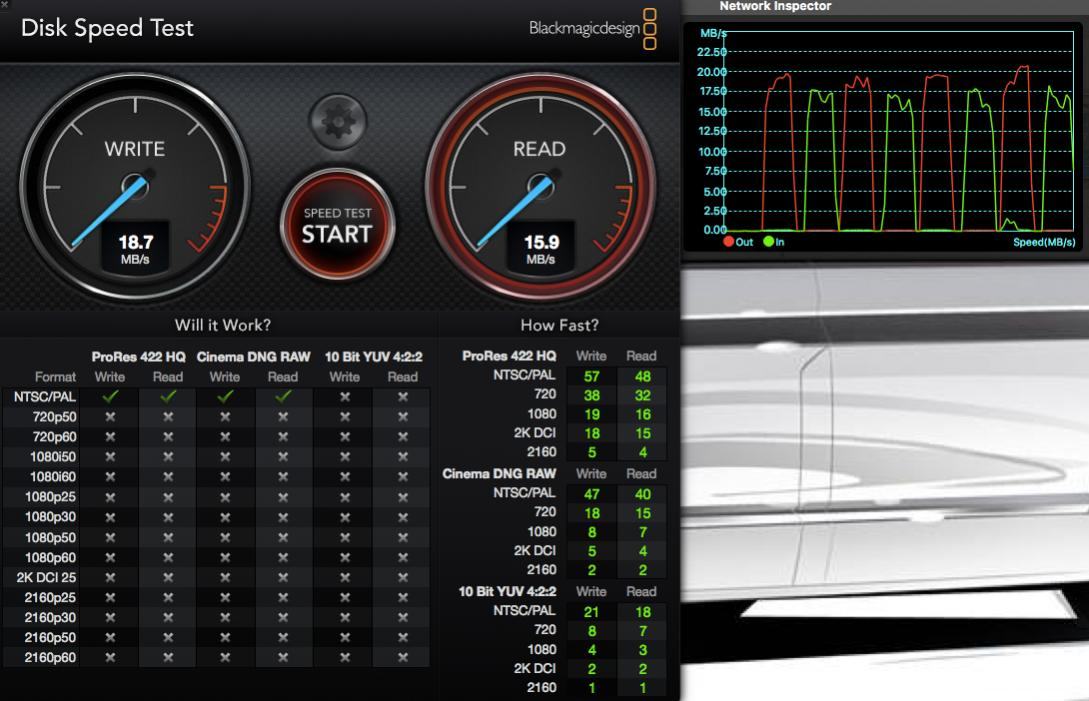Click the Cinema DNG RAW header in How Fast
This screenshot has width=1089, height=701.
(x=499, y=474)
